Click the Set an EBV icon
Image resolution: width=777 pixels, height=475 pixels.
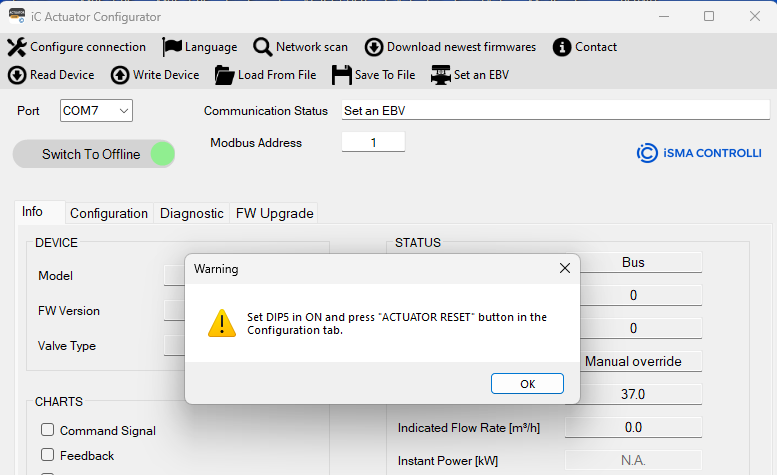tap(440, 75)
